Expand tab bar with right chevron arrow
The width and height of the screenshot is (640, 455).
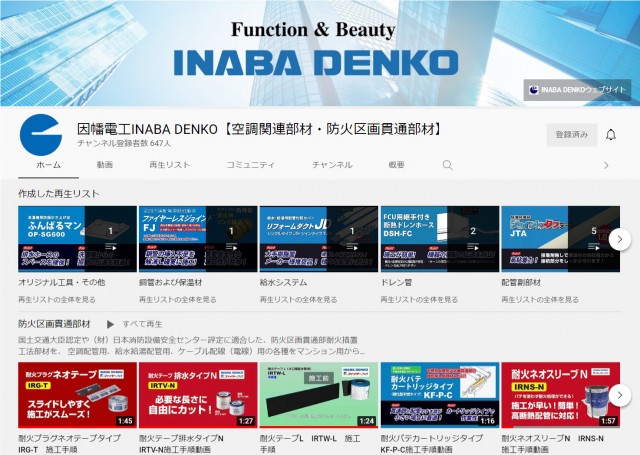[606, 165]
